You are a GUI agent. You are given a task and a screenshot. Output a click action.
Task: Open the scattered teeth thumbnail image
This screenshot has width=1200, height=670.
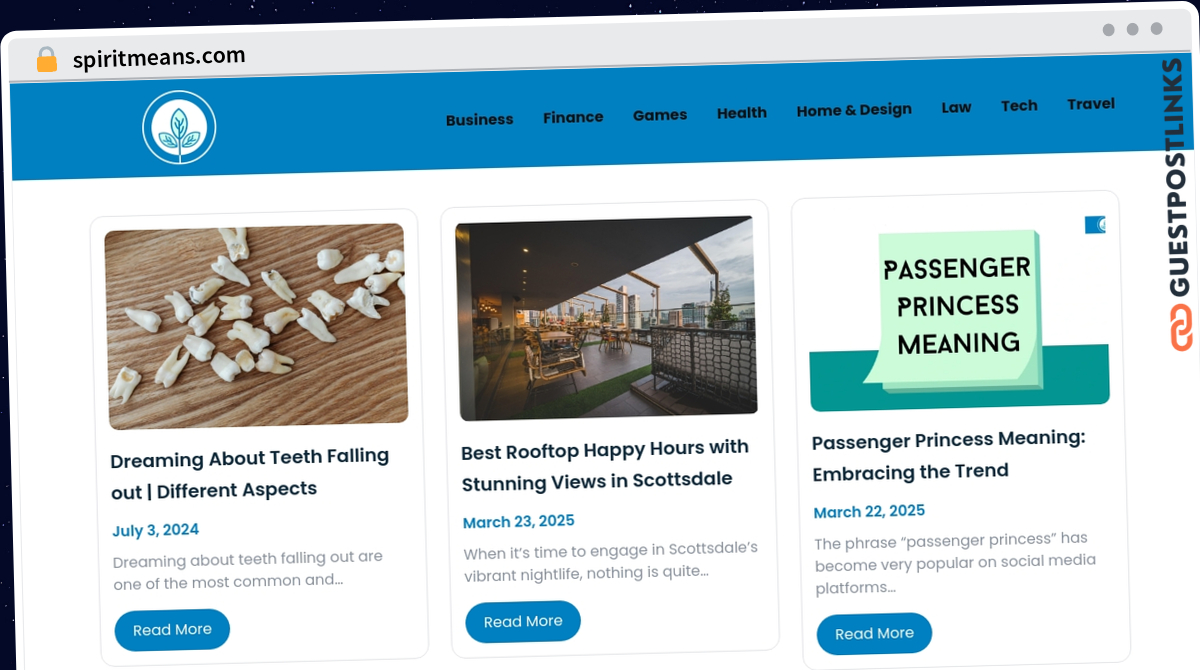256,326
